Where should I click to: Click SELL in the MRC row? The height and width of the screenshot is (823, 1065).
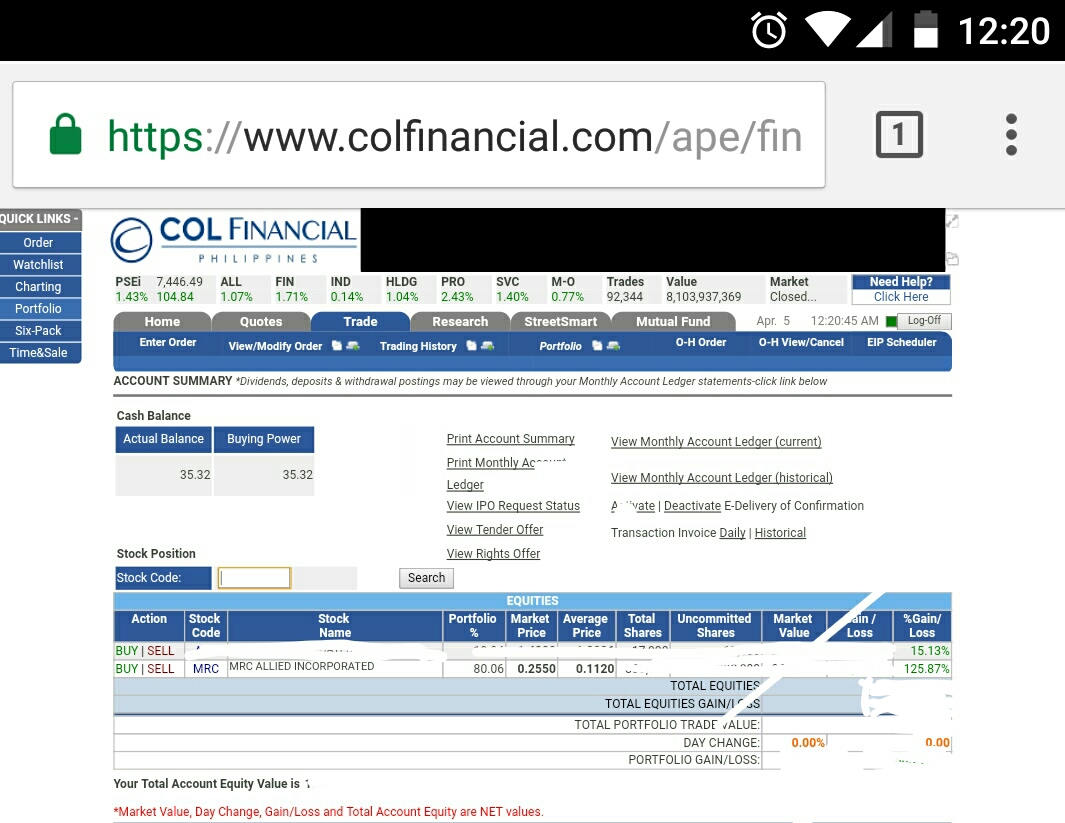[160, 668]
